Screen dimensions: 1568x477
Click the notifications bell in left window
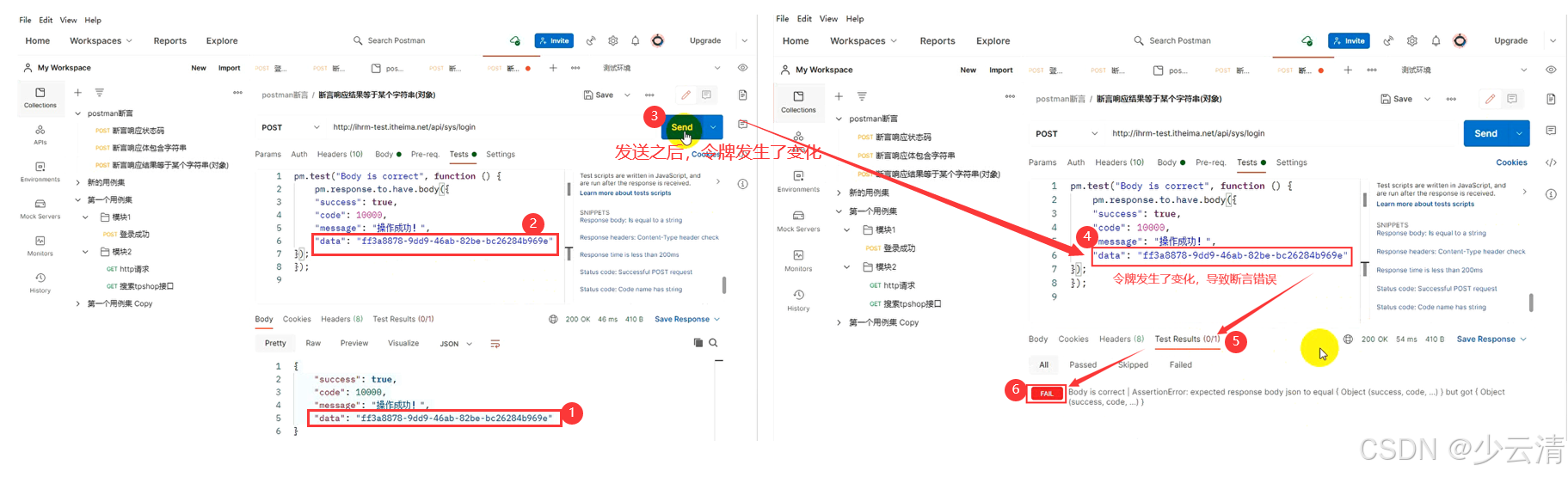636,40
